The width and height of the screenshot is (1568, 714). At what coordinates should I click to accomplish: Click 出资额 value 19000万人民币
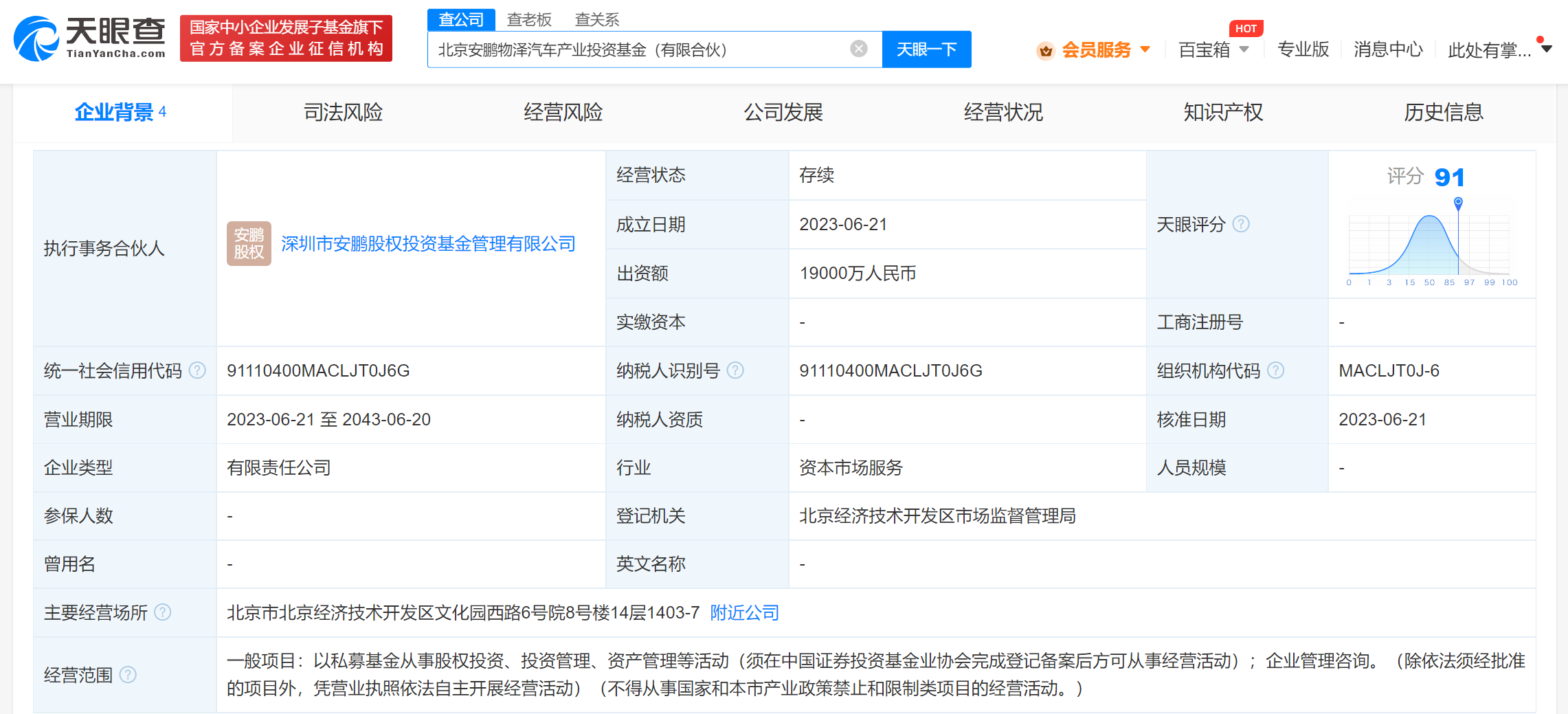(x=858, y=273)
